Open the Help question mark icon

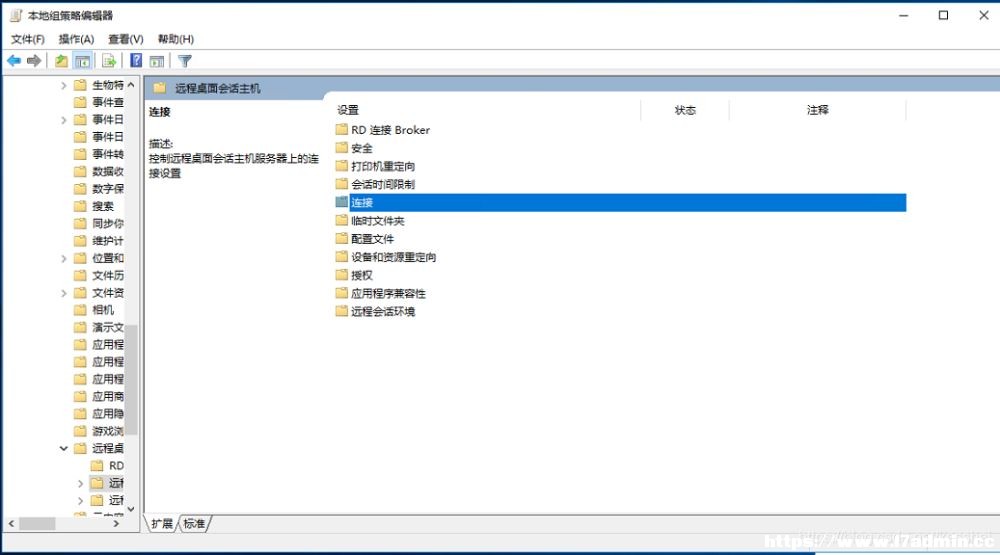[x=136, y=61]
